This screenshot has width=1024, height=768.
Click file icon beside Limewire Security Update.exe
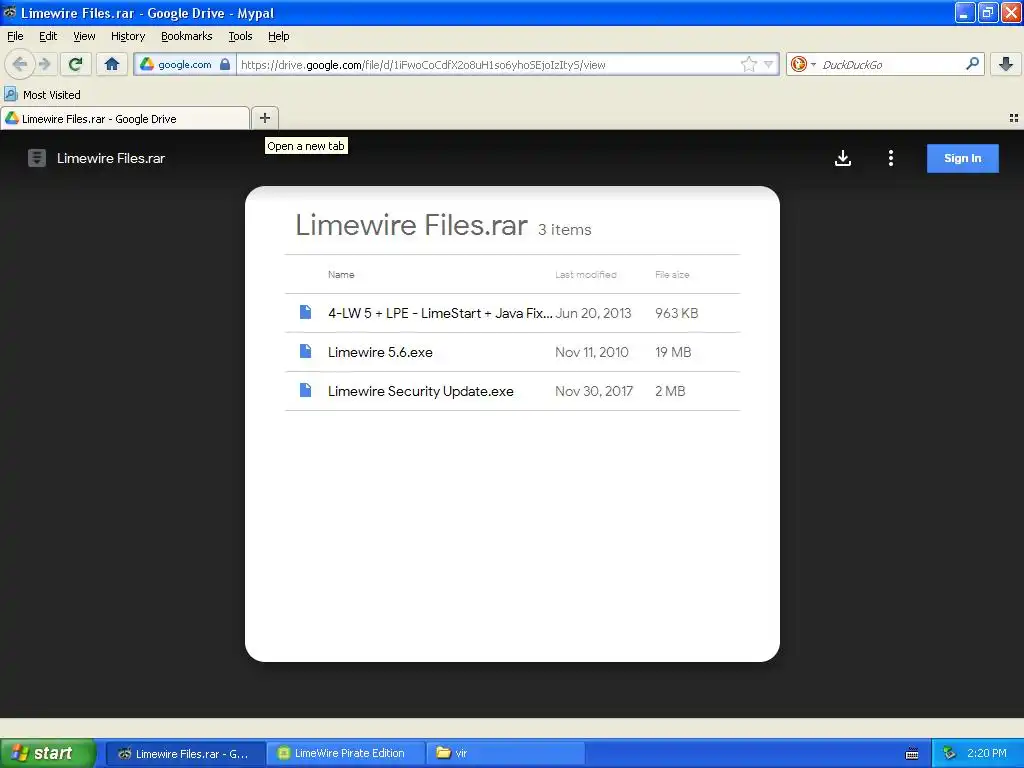[x=305, y=391]
